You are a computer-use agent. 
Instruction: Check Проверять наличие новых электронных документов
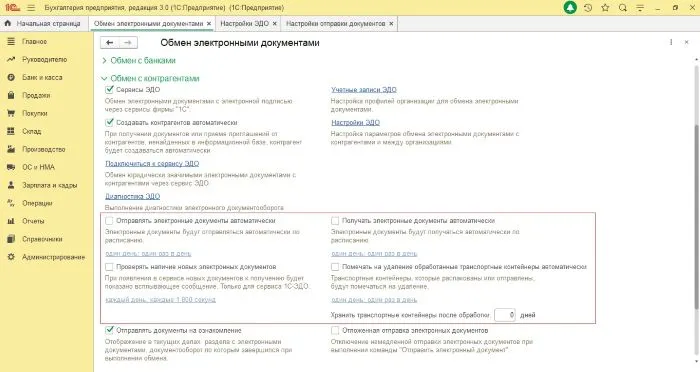pyautogui.click(x=109, y=267)
